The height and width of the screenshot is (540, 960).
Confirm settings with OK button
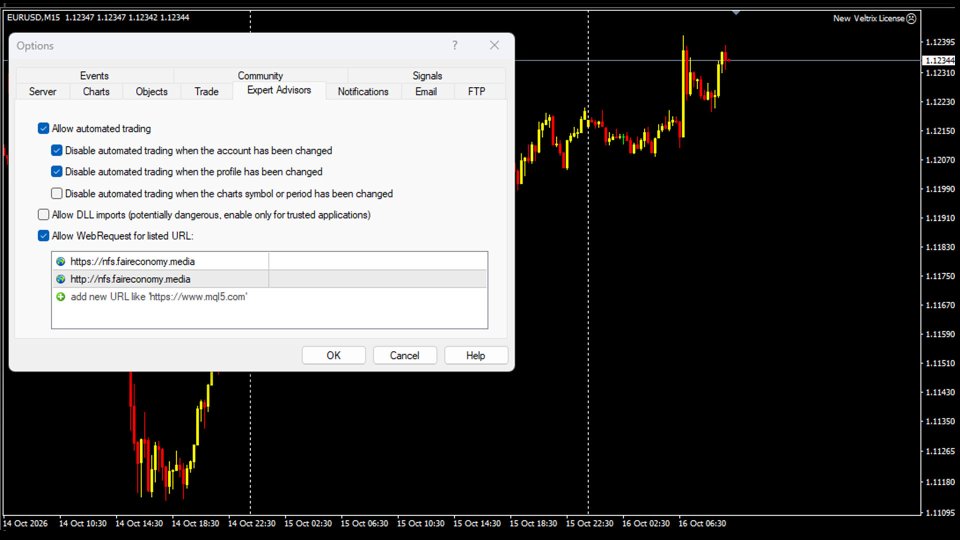point(334,356)
